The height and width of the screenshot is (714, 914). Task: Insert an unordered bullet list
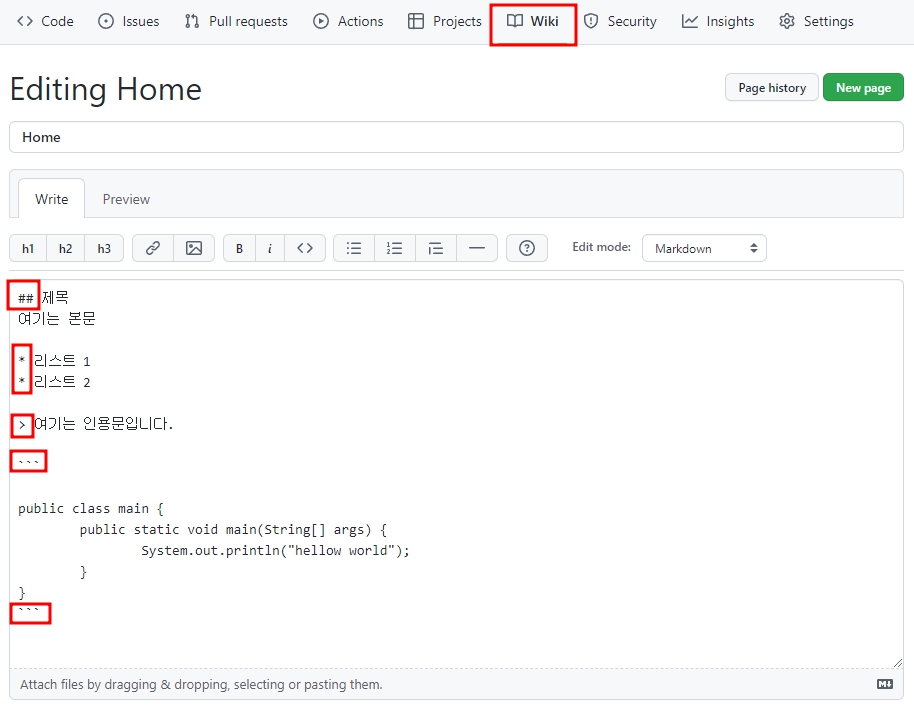pos(354,248)
